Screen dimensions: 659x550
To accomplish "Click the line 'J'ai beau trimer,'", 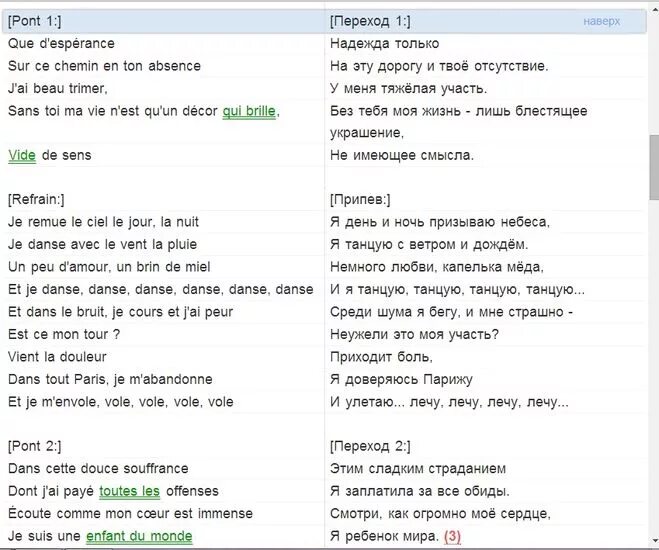I will [x=58, y=88].
